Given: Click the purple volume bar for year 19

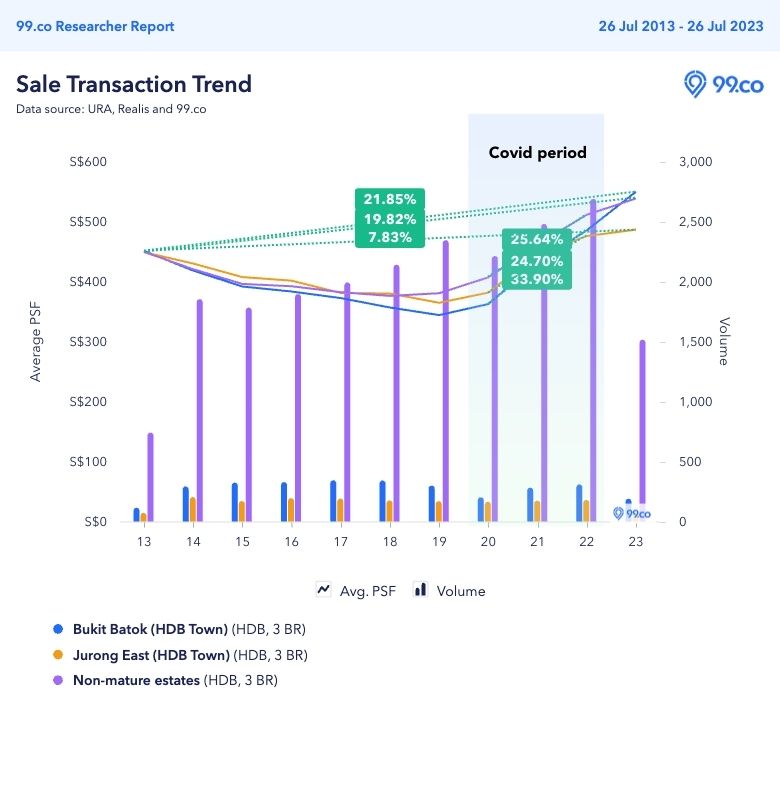Looking at the screenshot, I should click(x=445, y=381).
